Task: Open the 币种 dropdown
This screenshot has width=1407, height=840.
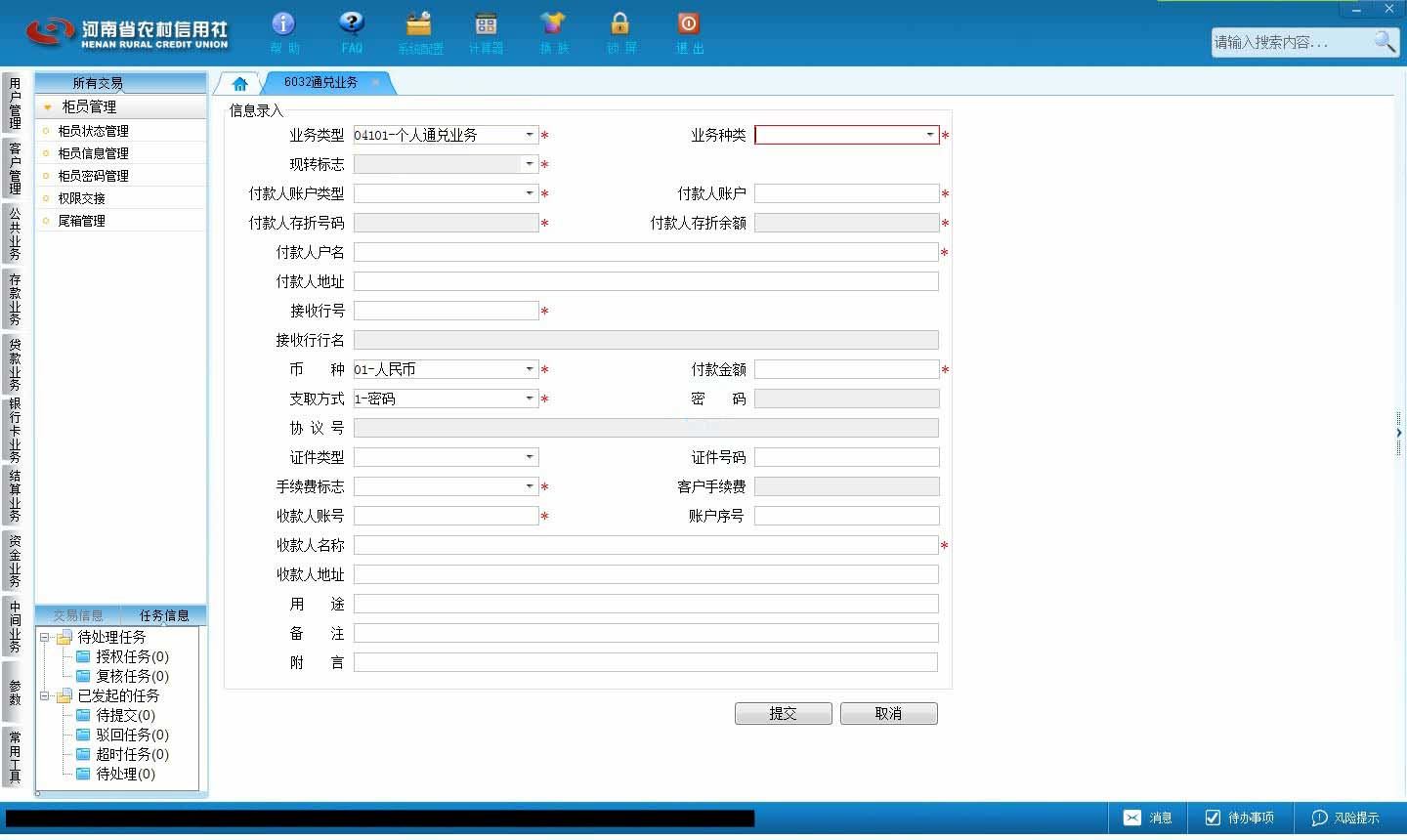Action: [x=530, y=369]
